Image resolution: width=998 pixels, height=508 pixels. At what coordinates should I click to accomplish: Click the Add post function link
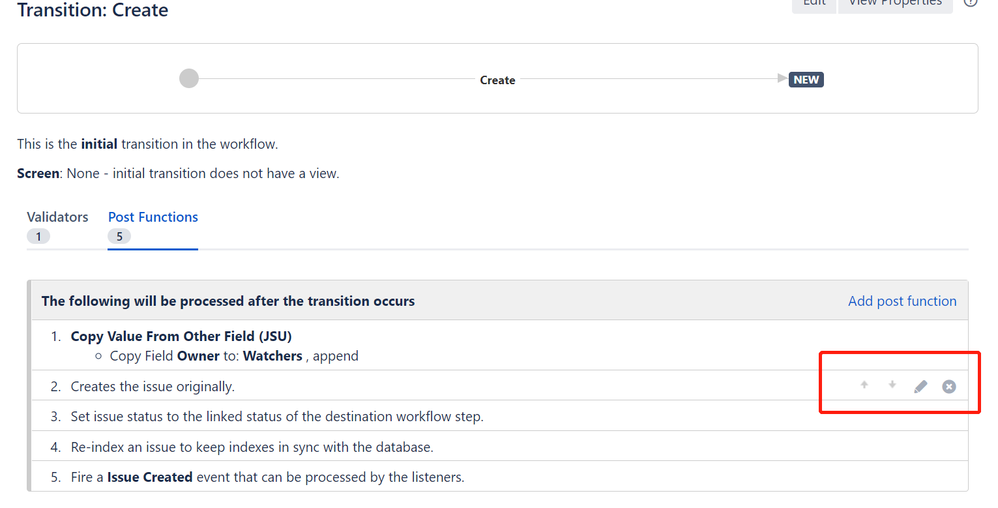(902, 301)
